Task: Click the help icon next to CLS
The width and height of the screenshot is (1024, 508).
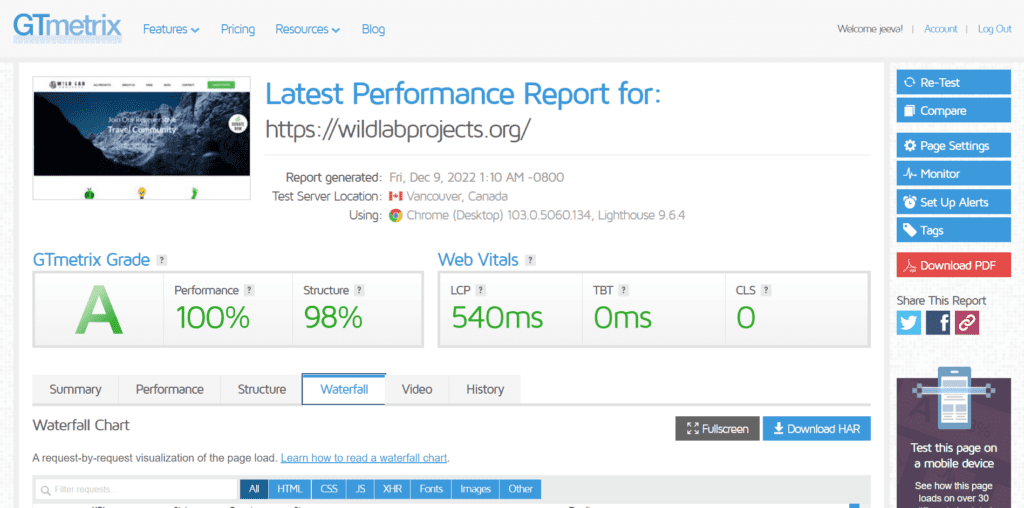Action: tap(766, 291)
